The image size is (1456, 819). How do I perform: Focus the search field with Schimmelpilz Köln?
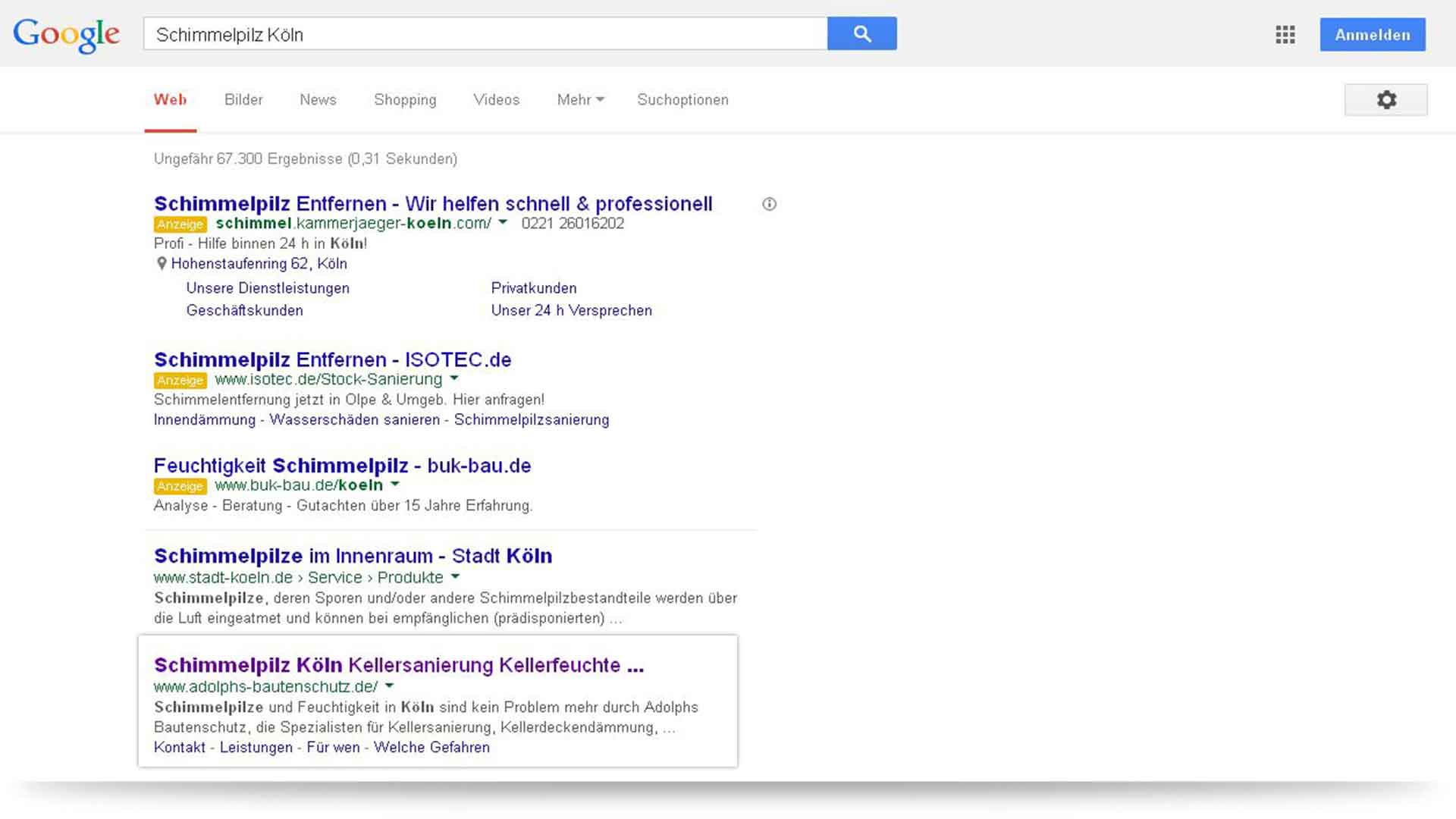[x=485, y=34]
